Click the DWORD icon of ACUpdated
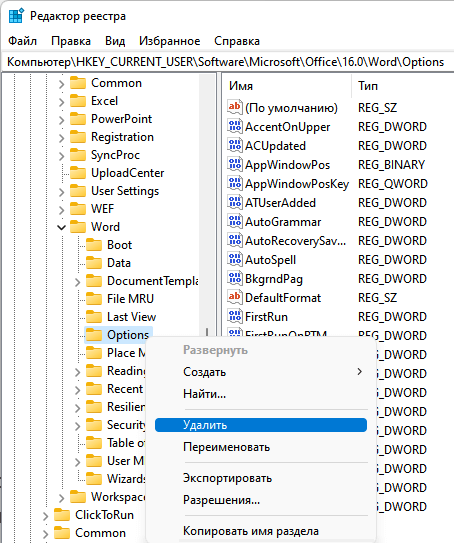 pyautogui.click(x=234, y=145)
